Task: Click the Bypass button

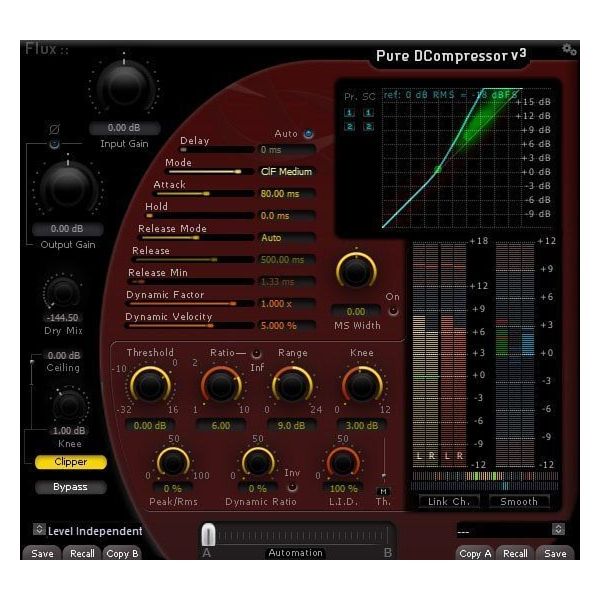Action: [70, 487]
